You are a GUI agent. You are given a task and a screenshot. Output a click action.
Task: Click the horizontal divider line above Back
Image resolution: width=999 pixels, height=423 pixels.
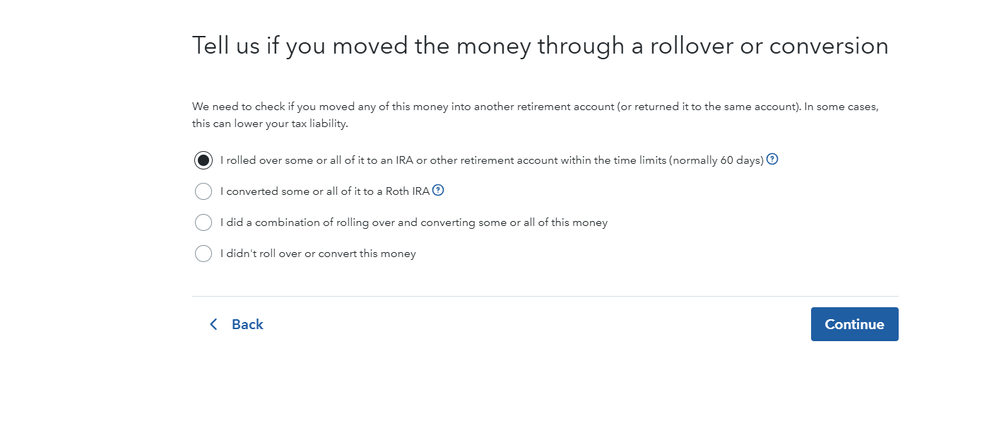point(545,296)
